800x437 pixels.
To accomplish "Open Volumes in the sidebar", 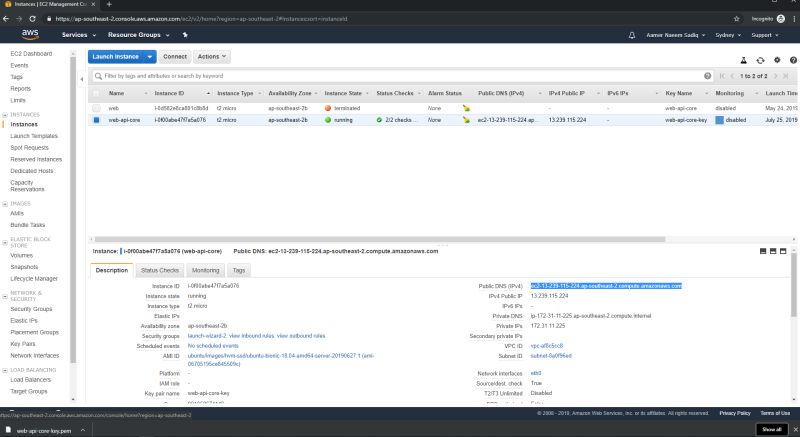I will coord(21,255).
